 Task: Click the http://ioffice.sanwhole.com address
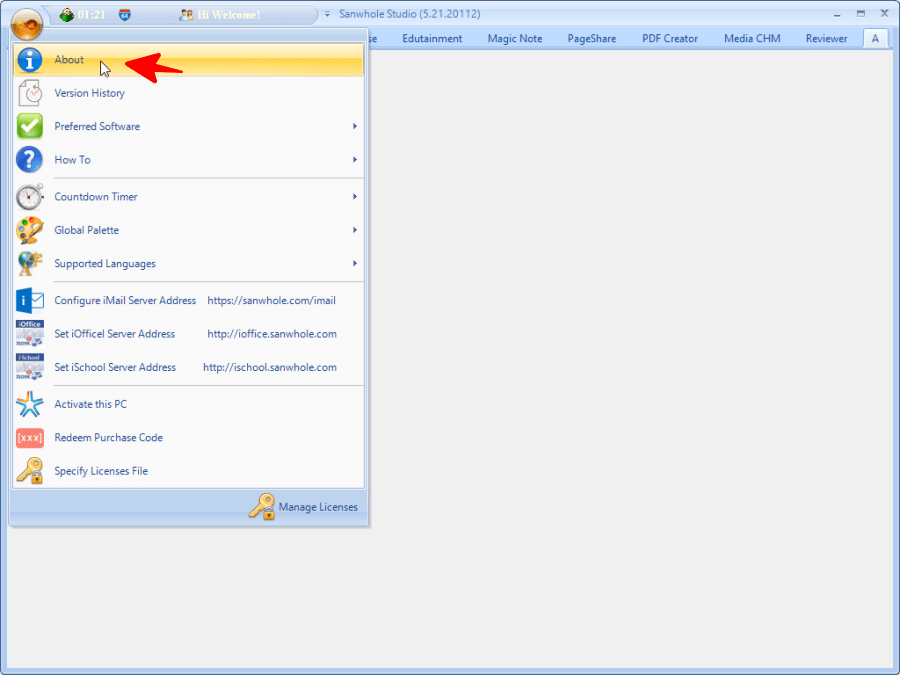[x=272, y=333]
